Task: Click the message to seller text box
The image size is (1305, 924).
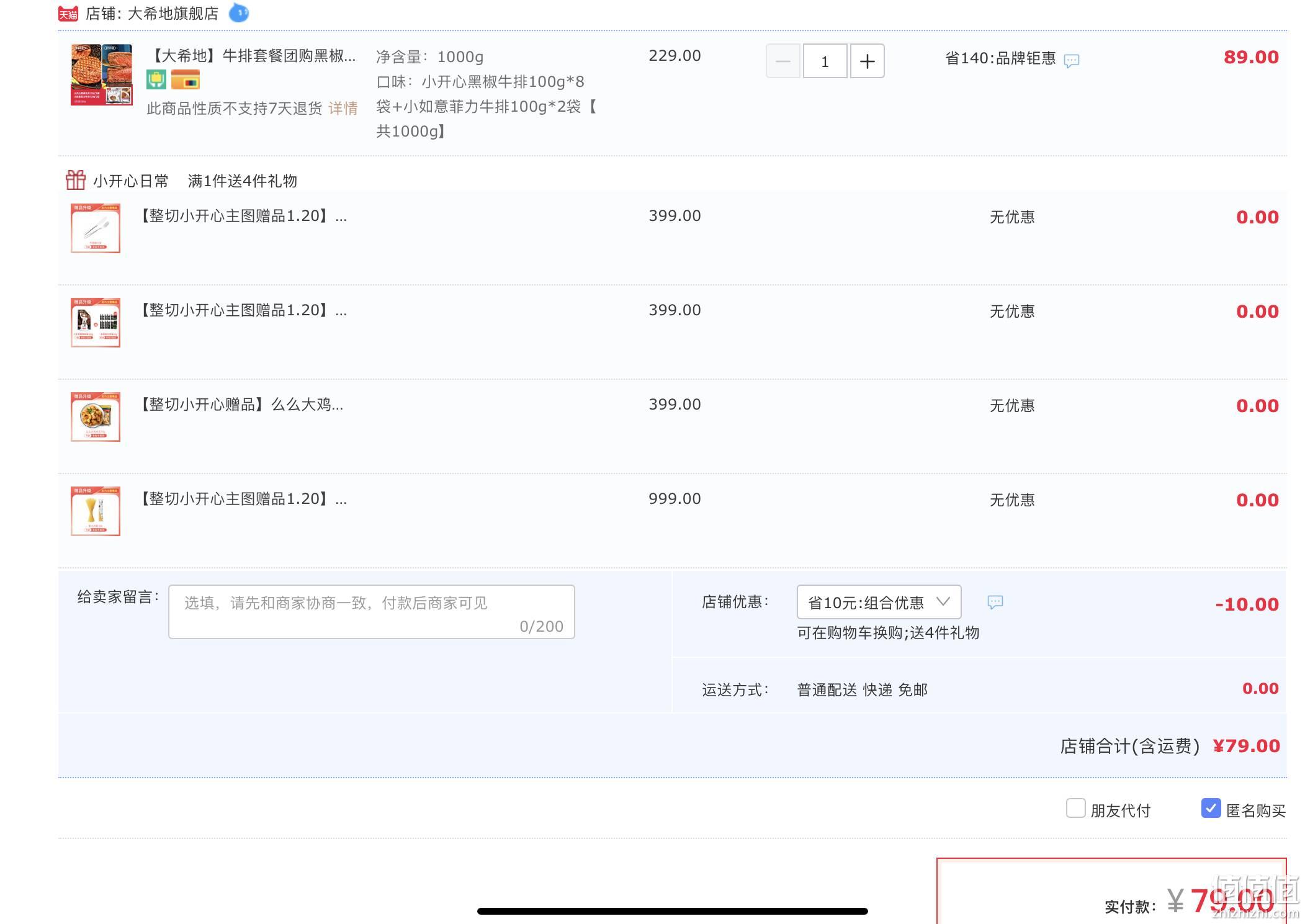Action: [372, 612]
